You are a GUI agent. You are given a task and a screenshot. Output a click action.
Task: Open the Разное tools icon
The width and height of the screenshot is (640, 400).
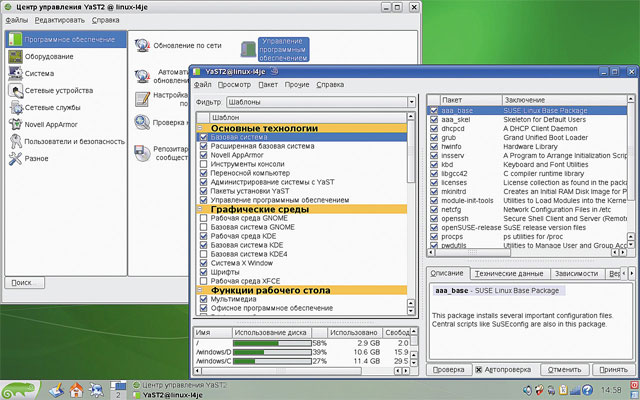[16, 159]
